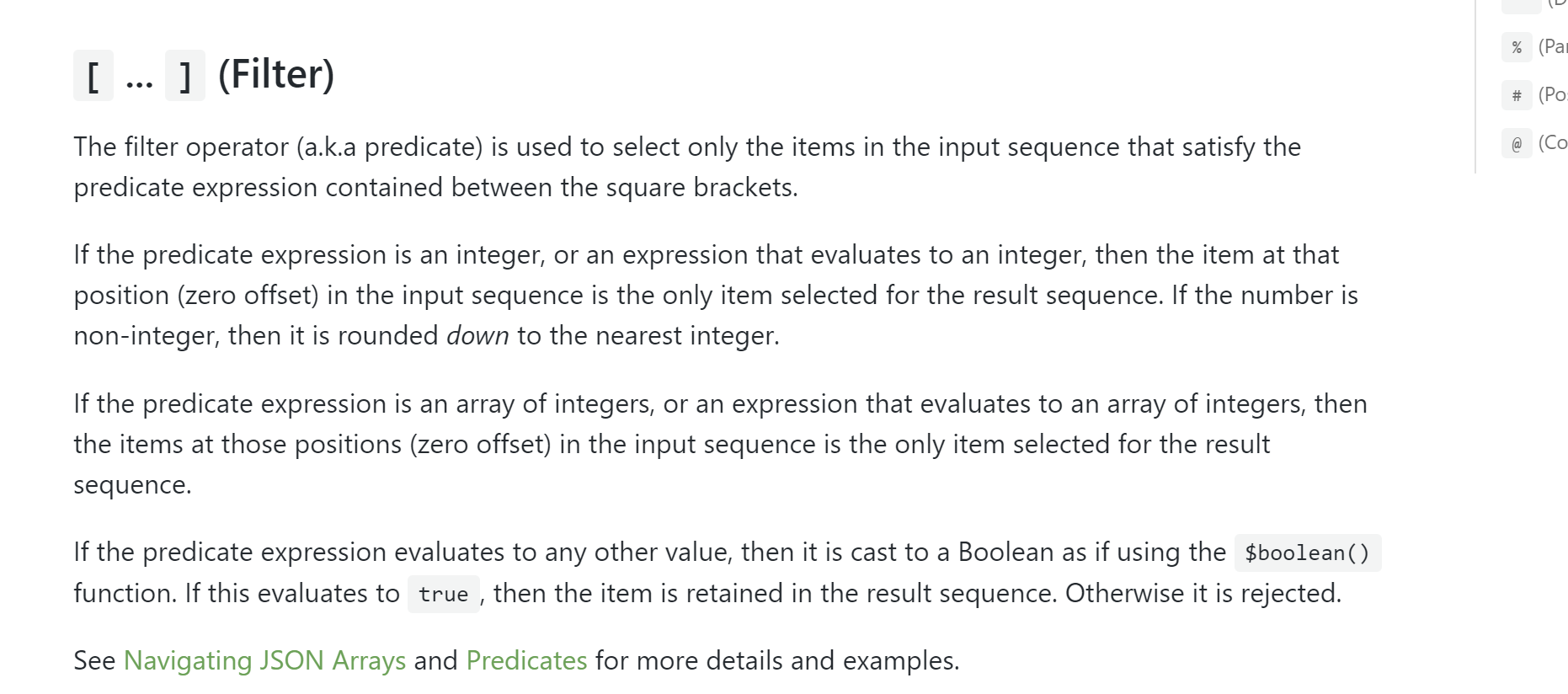Click the italic word down
This screenshot has height=694, width=1568.
tap(477, 336)
